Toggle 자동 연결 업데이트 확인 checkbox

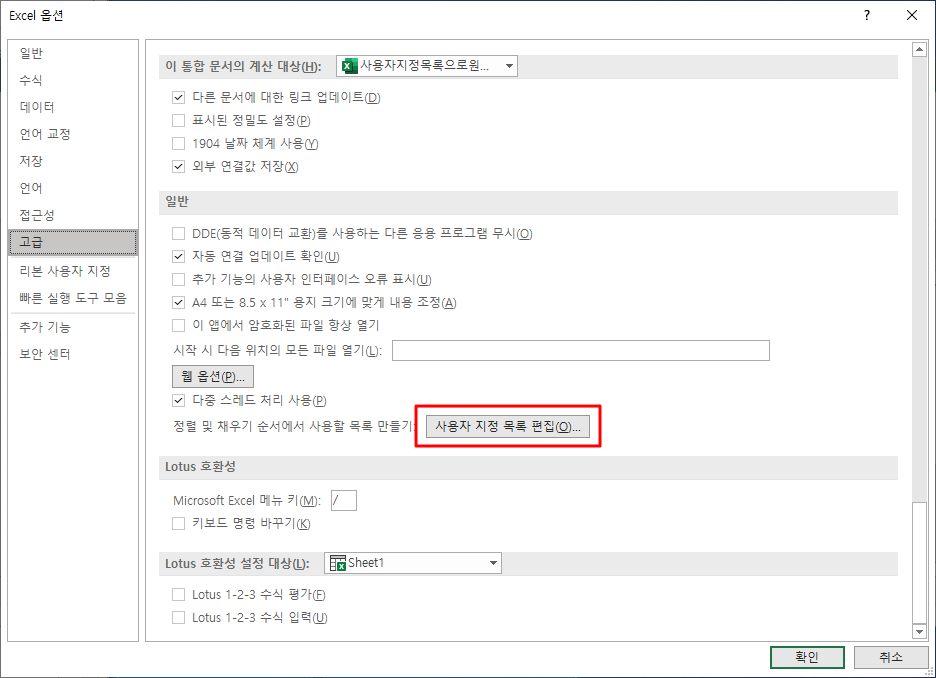click(178, 257)
